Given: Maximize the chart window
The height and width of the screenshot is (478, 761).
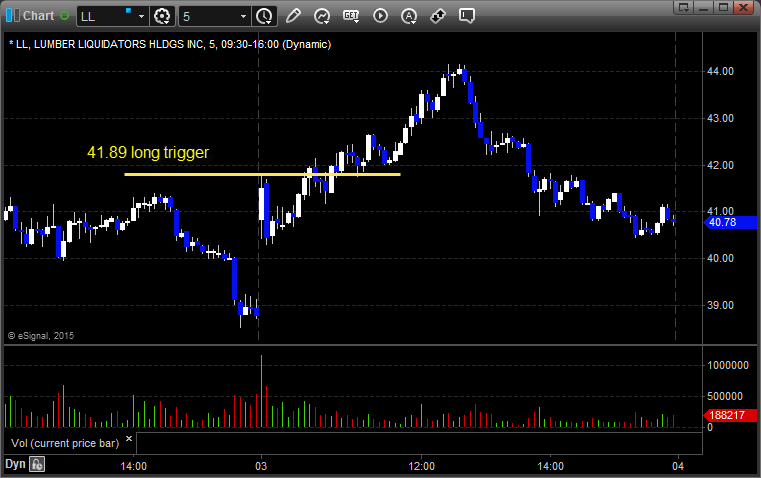Looking at the screenshot, I should (723, 7).
